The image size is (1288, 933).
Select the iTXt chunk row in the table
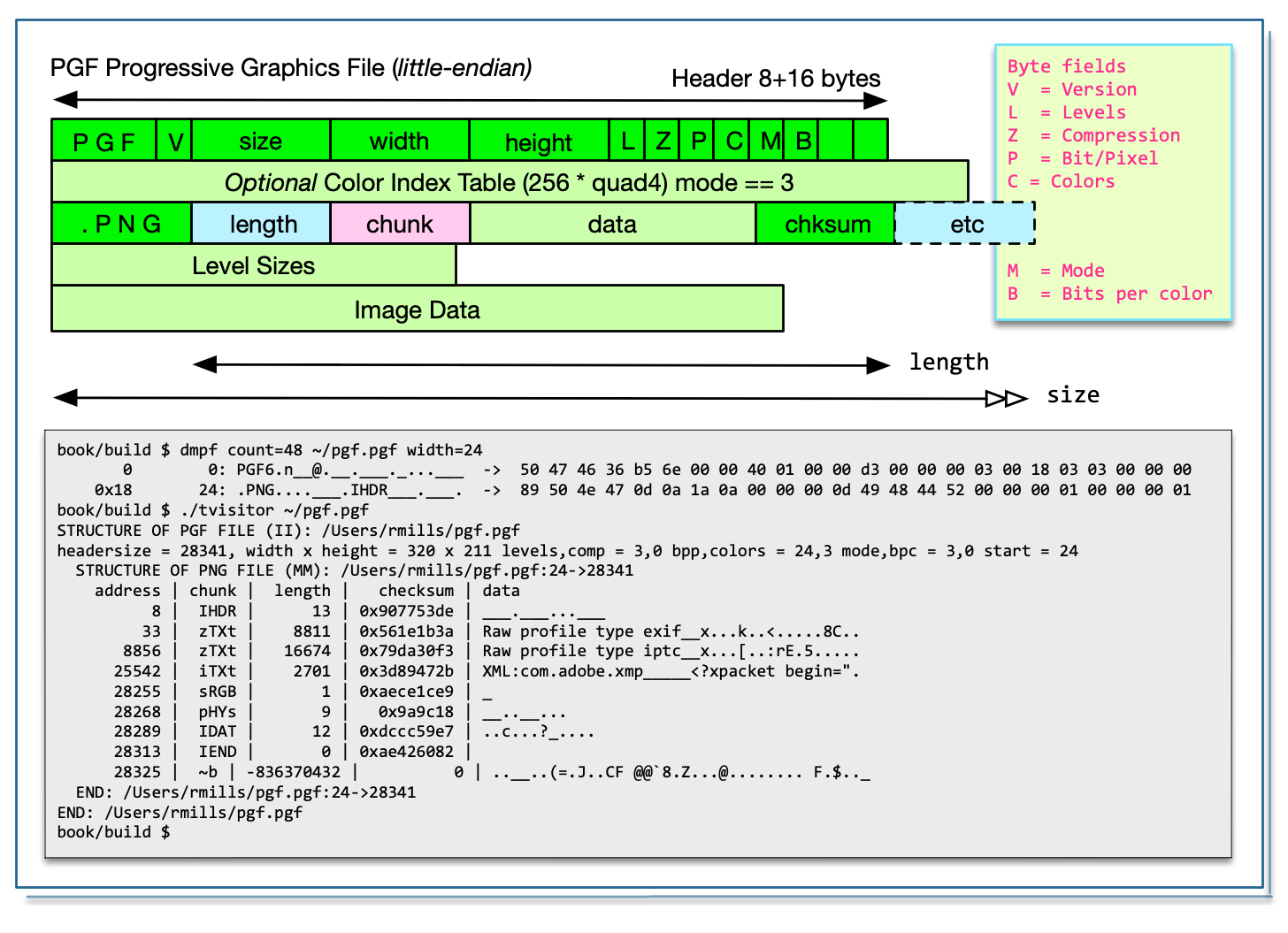coord(217,671)
